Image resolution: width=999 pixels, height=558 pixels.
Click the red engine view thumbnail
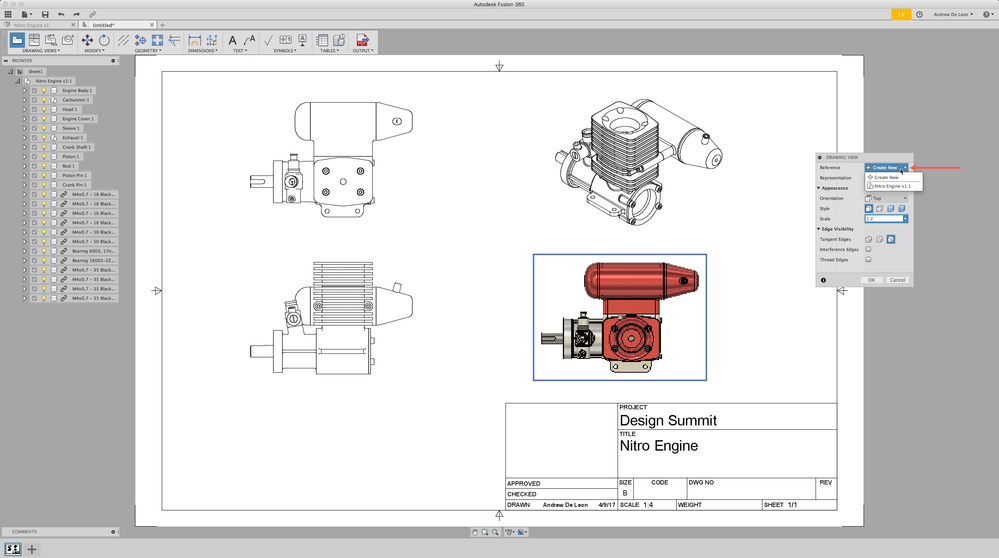point(619,317)
